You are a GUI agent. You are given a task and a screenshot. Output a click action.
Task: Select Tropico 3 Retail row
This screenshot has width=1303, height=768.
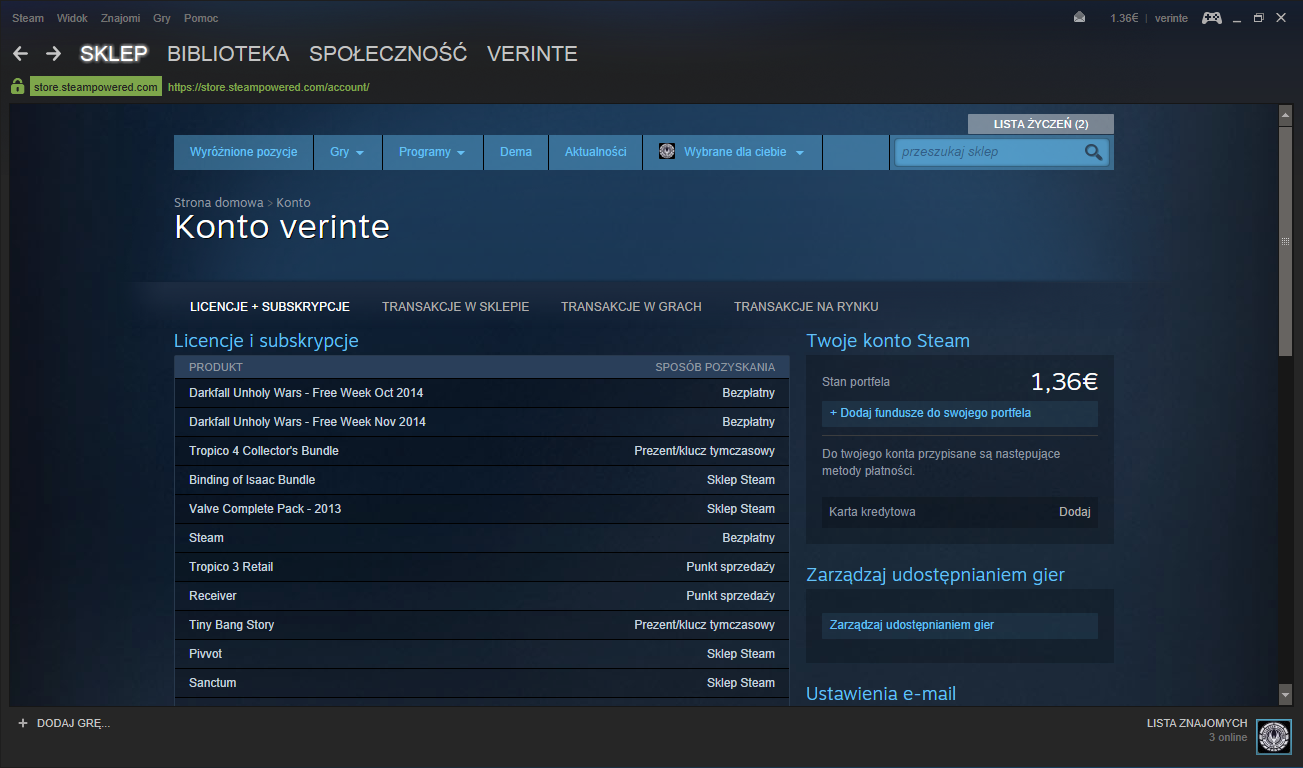click(482, 567)
